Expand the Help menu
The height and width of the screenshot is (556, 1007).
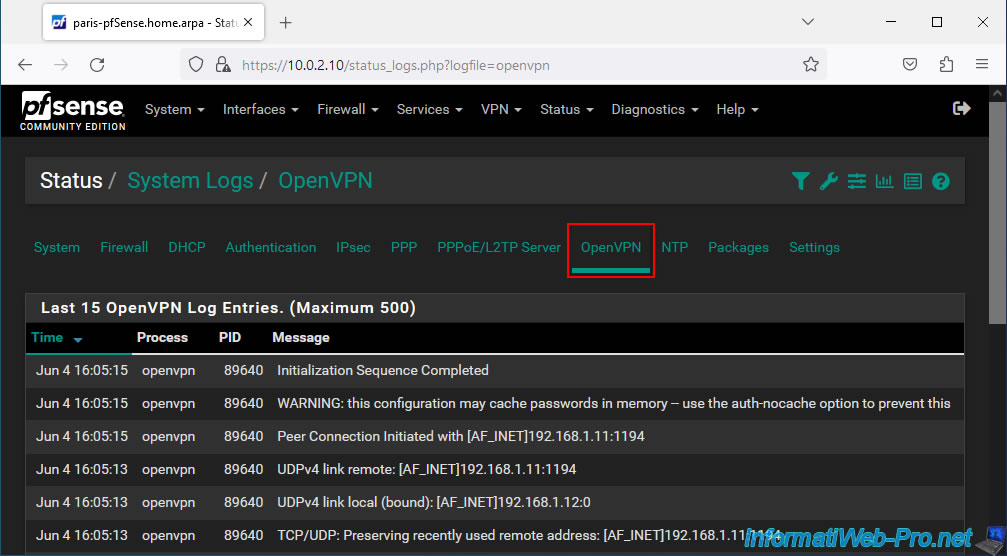737,110
